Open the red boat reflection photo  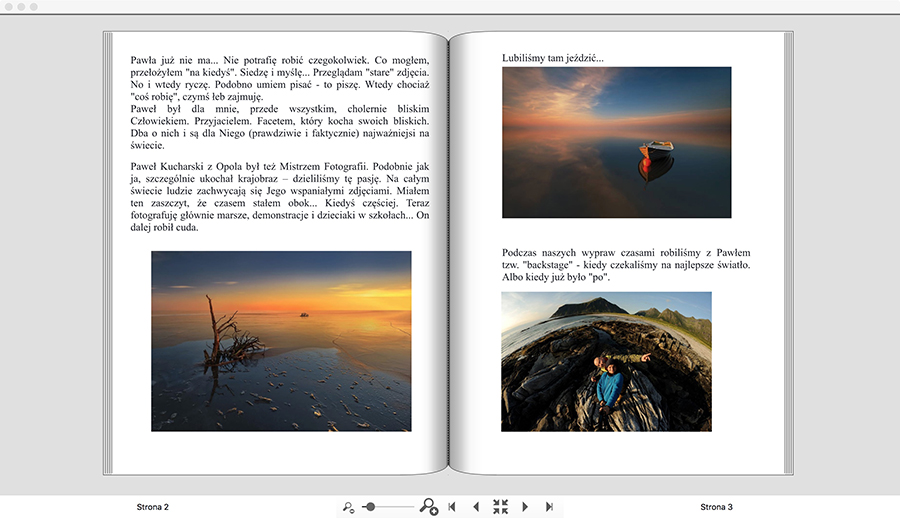click(x=616, y=142)
